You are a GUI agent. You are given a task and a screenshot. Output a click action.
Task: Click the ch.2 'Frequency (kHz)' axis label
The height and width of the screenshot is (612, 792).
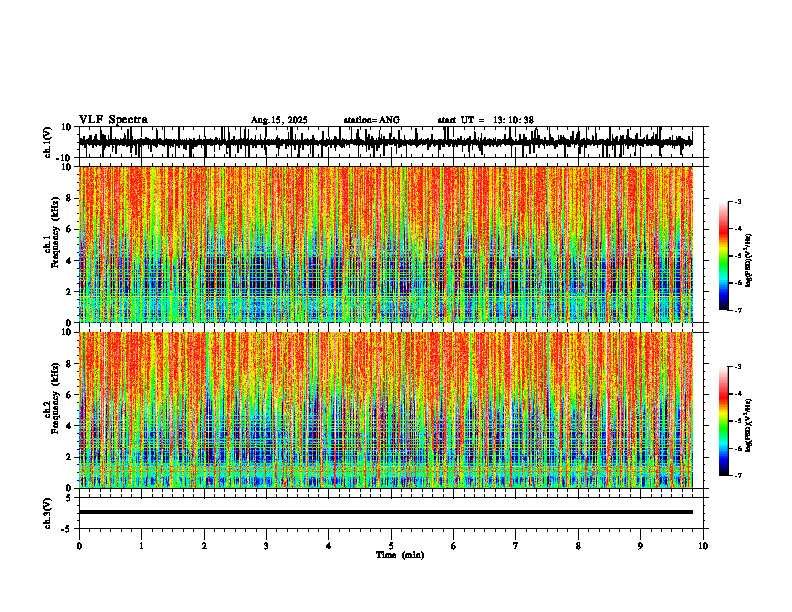tap(55, 398)
